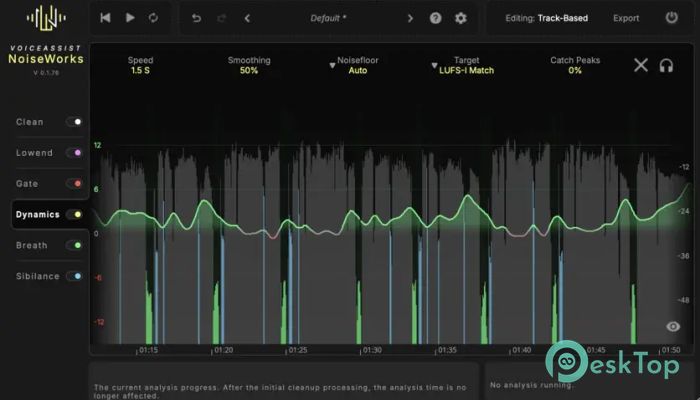This screenshot has height=400, width=700.
Task: Toggle the Gate module switch
Action: pos(75,183)
